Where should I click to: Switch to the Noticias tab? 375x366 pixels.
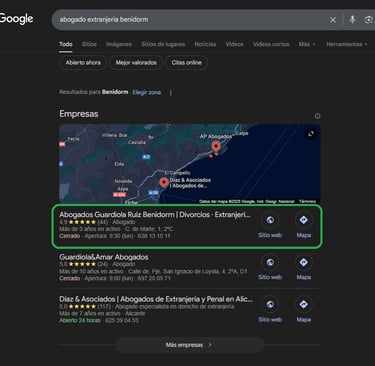[x=205, y=44]
